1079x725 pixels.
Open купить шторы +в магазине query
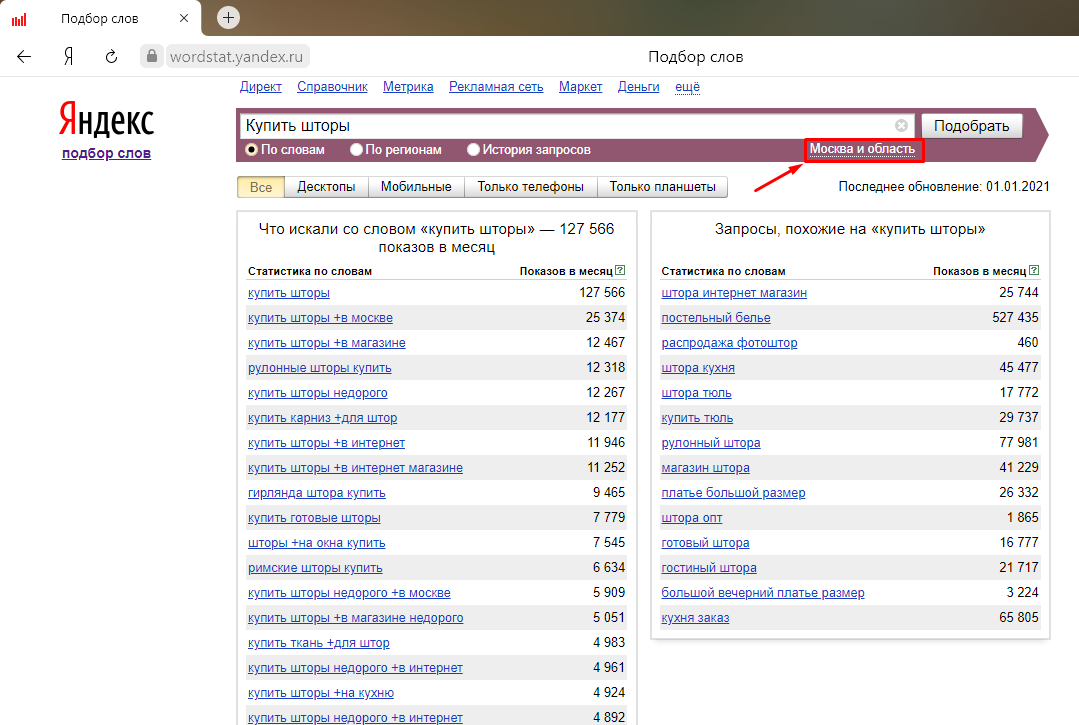pyautogui.click(x=326, y=343)
